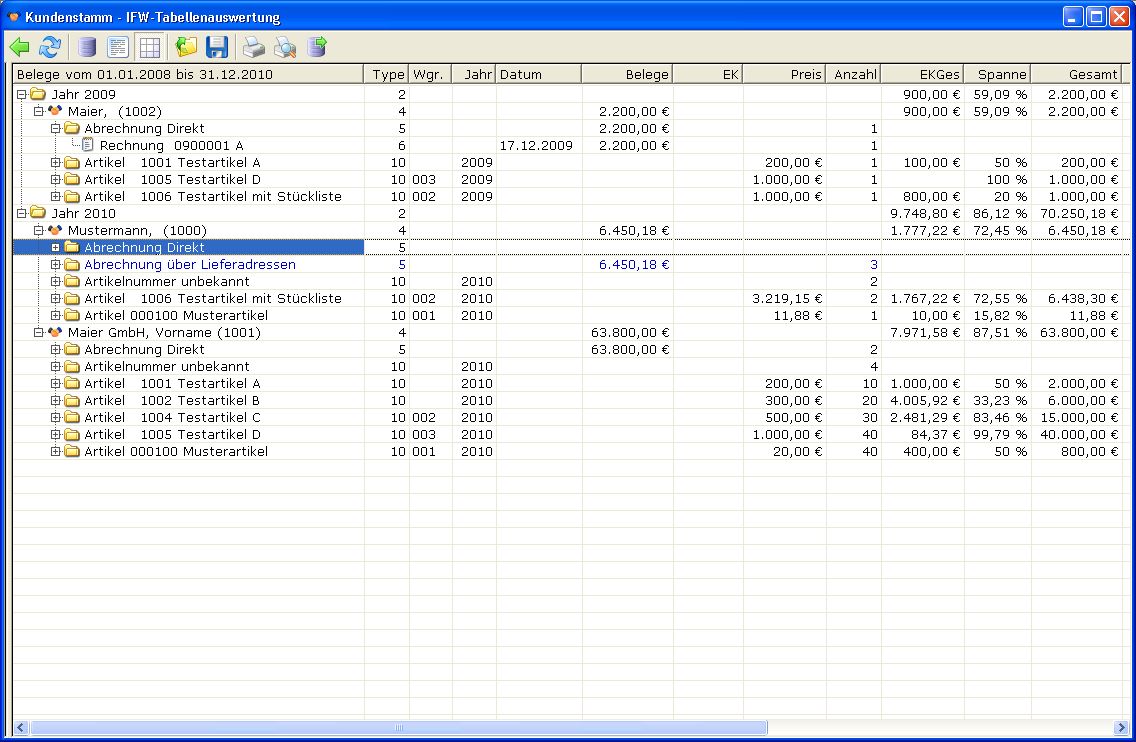
Task: Collapse the Jahr 2010 tree node
Action: [x=22, y=214]
